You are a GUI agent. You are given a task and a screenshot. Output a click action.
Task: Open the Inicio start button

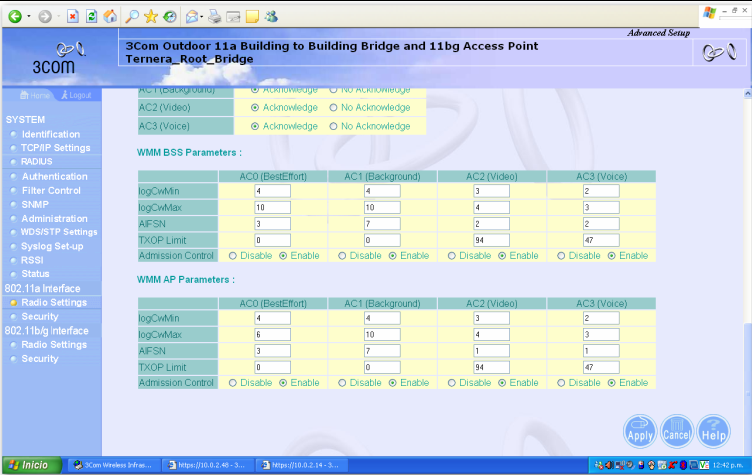point(28,465)
